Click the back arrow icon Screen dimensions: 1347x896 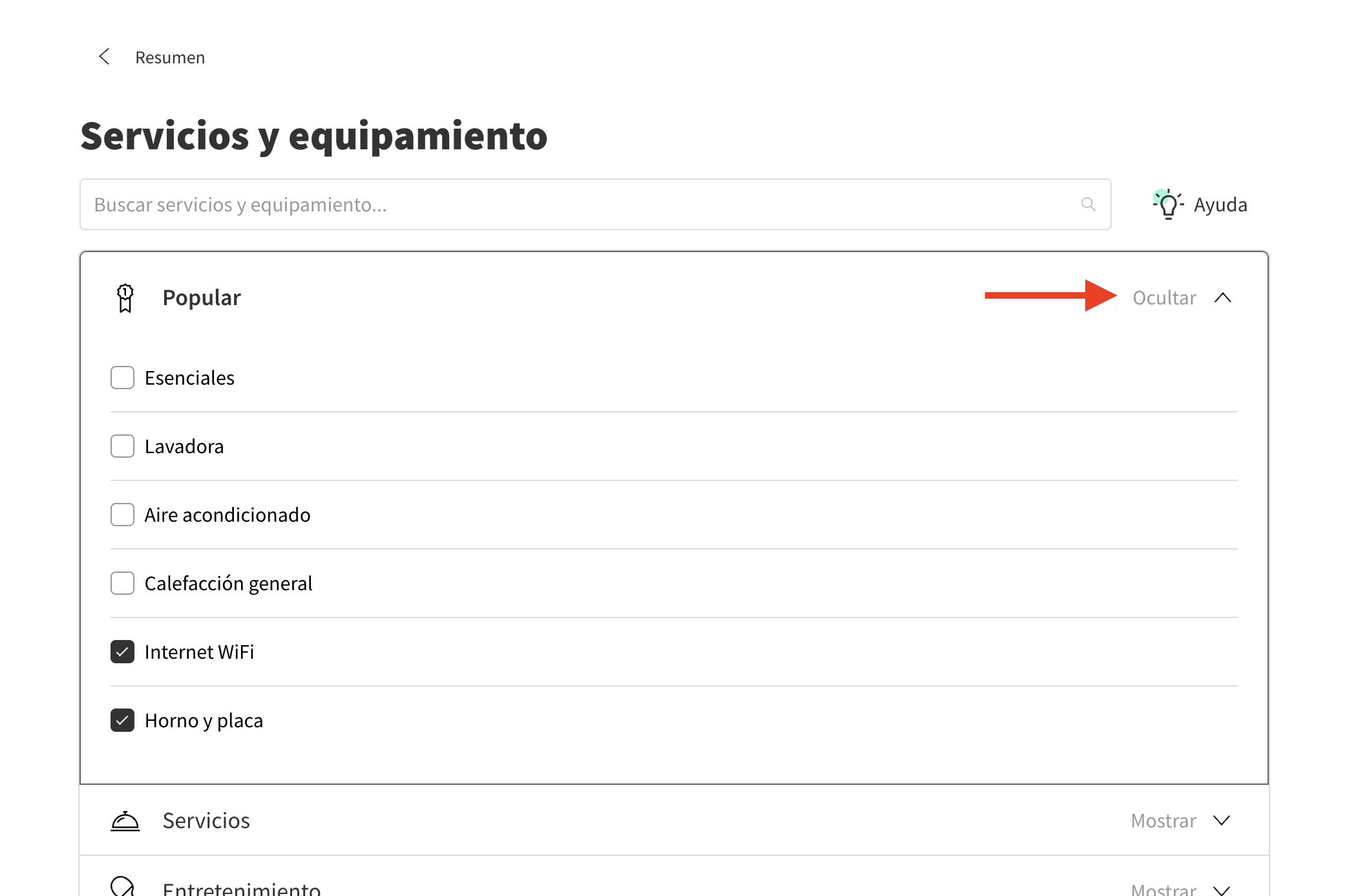pos(104,57)
